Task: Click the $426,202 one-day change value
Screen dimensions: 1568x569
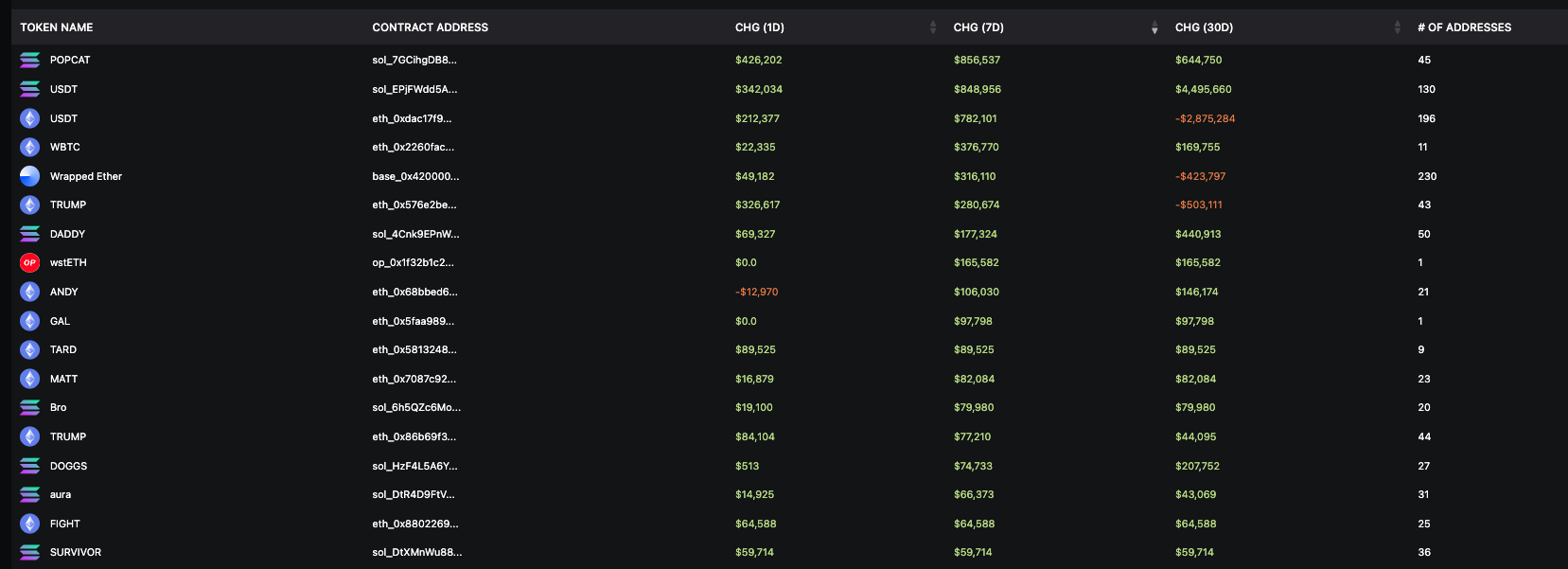Action: click(759, 60)
